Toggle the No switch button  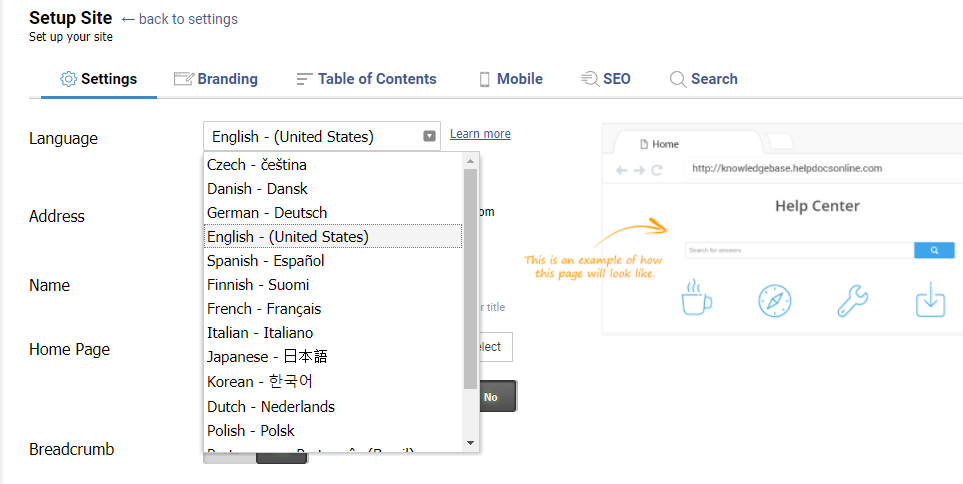pos(491,397)
